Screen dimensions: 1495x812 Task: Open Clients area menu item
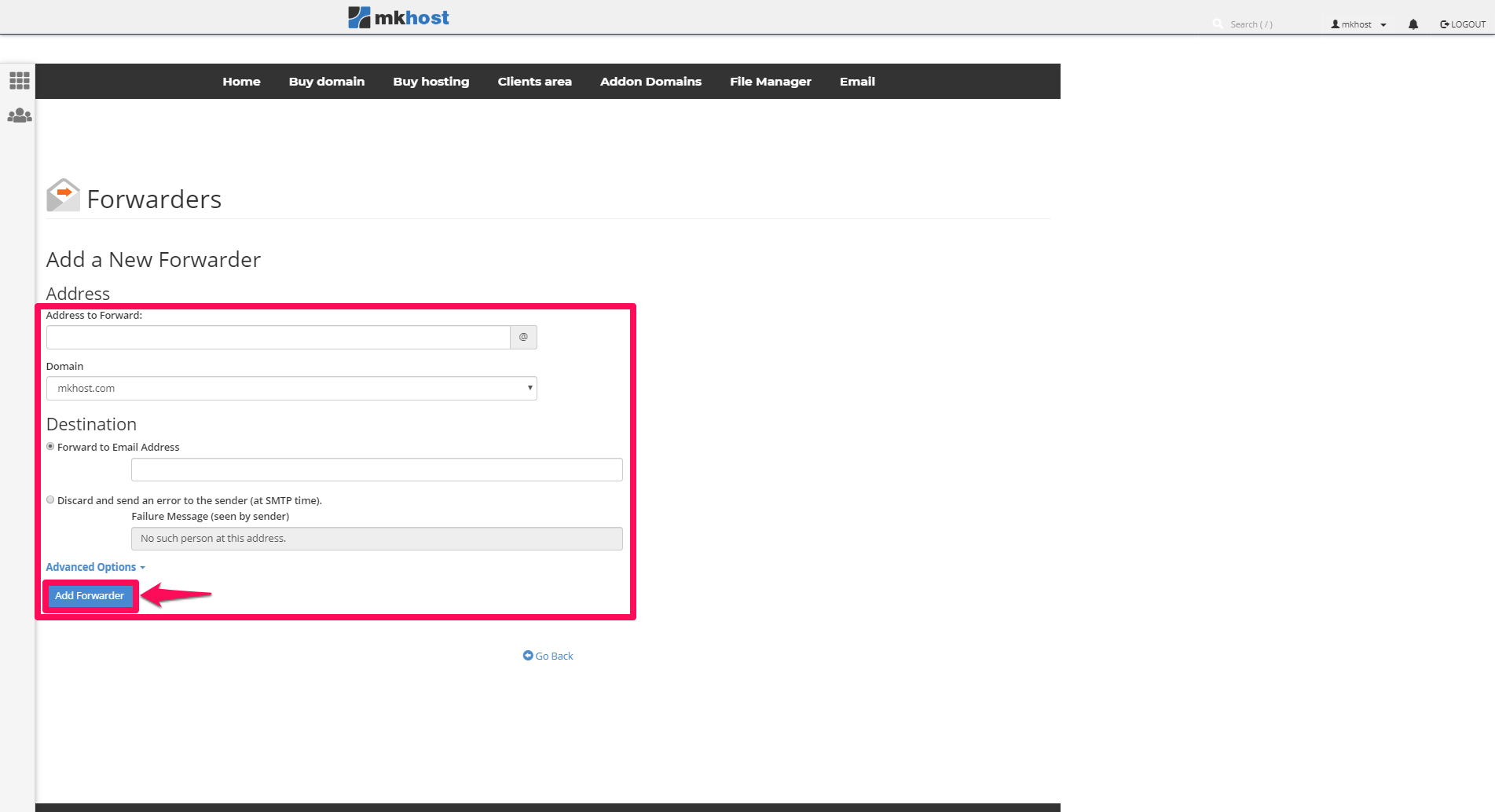click(x=535, y=82)
